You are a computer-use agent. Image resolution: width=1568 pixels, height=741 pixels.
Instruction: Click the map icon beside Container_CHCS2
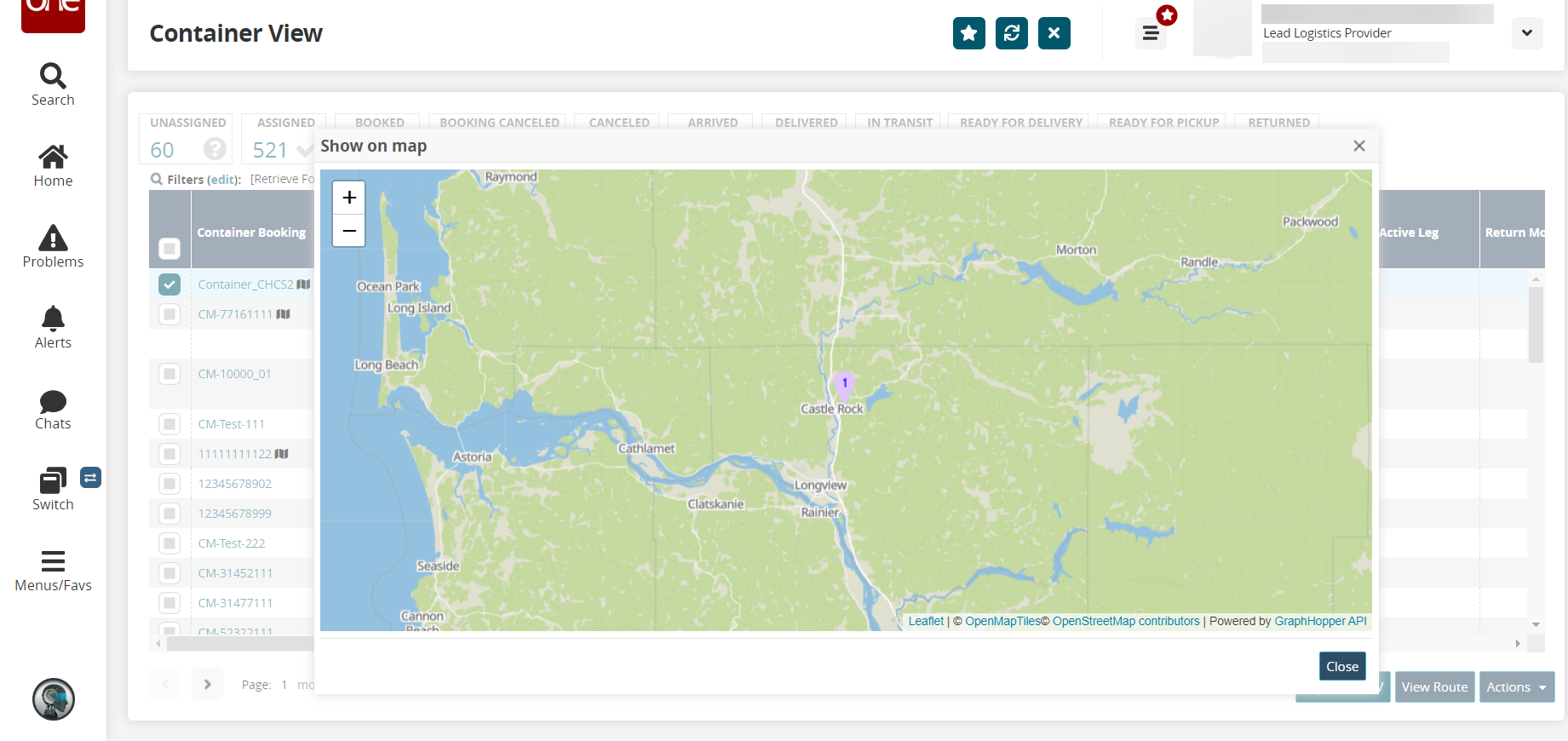tap(303, 284)
